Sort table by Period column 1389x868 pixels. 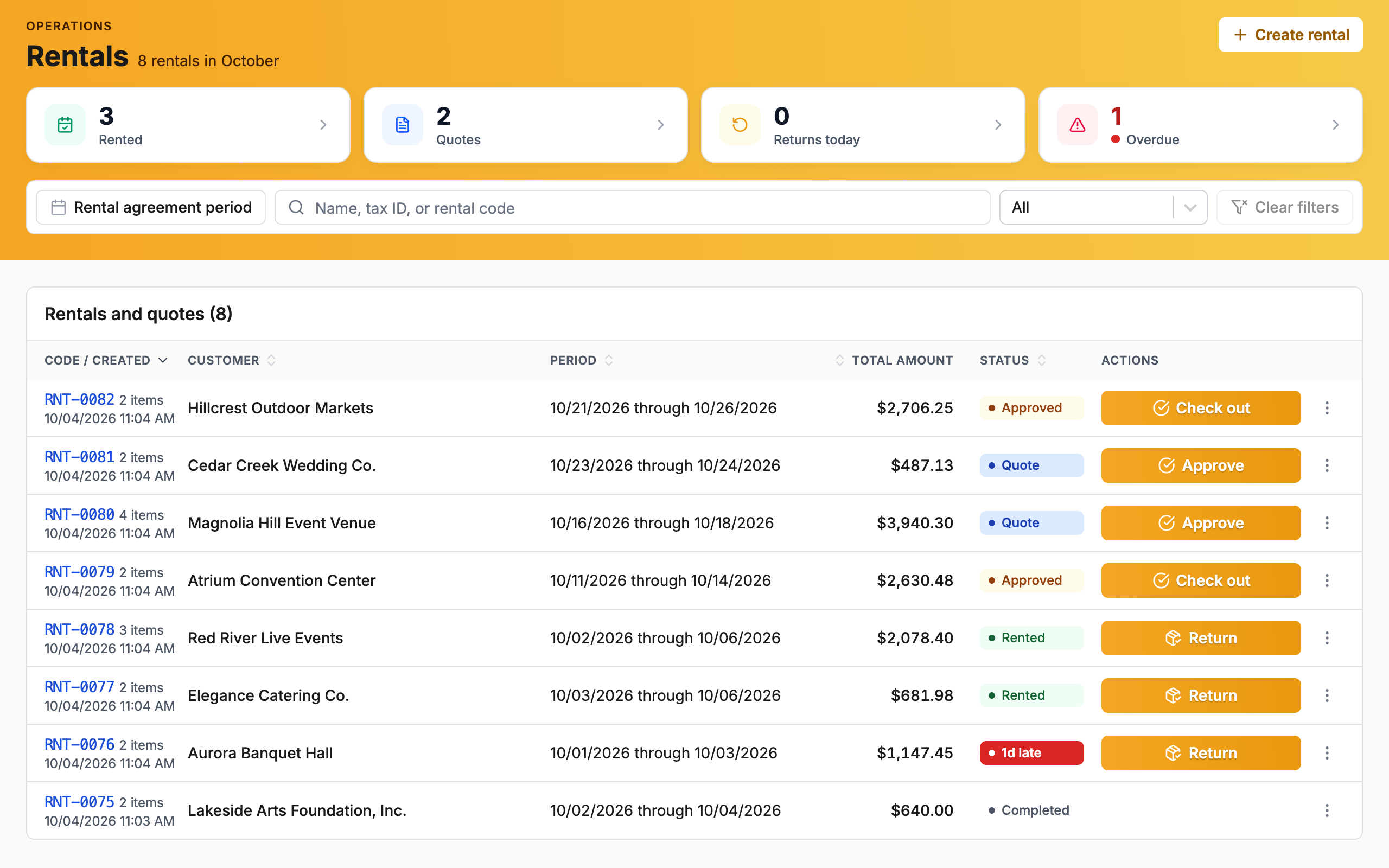pos(582,361)
